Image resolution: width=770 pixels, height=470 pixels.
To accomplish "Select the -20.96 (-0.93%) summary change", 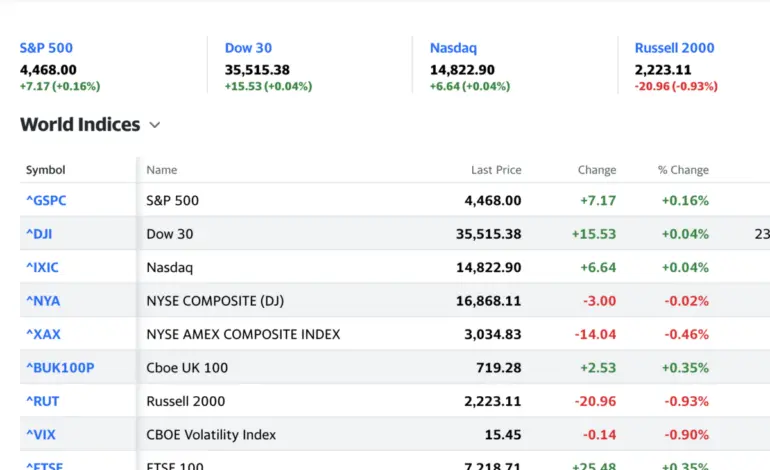I will pos(676,86).
